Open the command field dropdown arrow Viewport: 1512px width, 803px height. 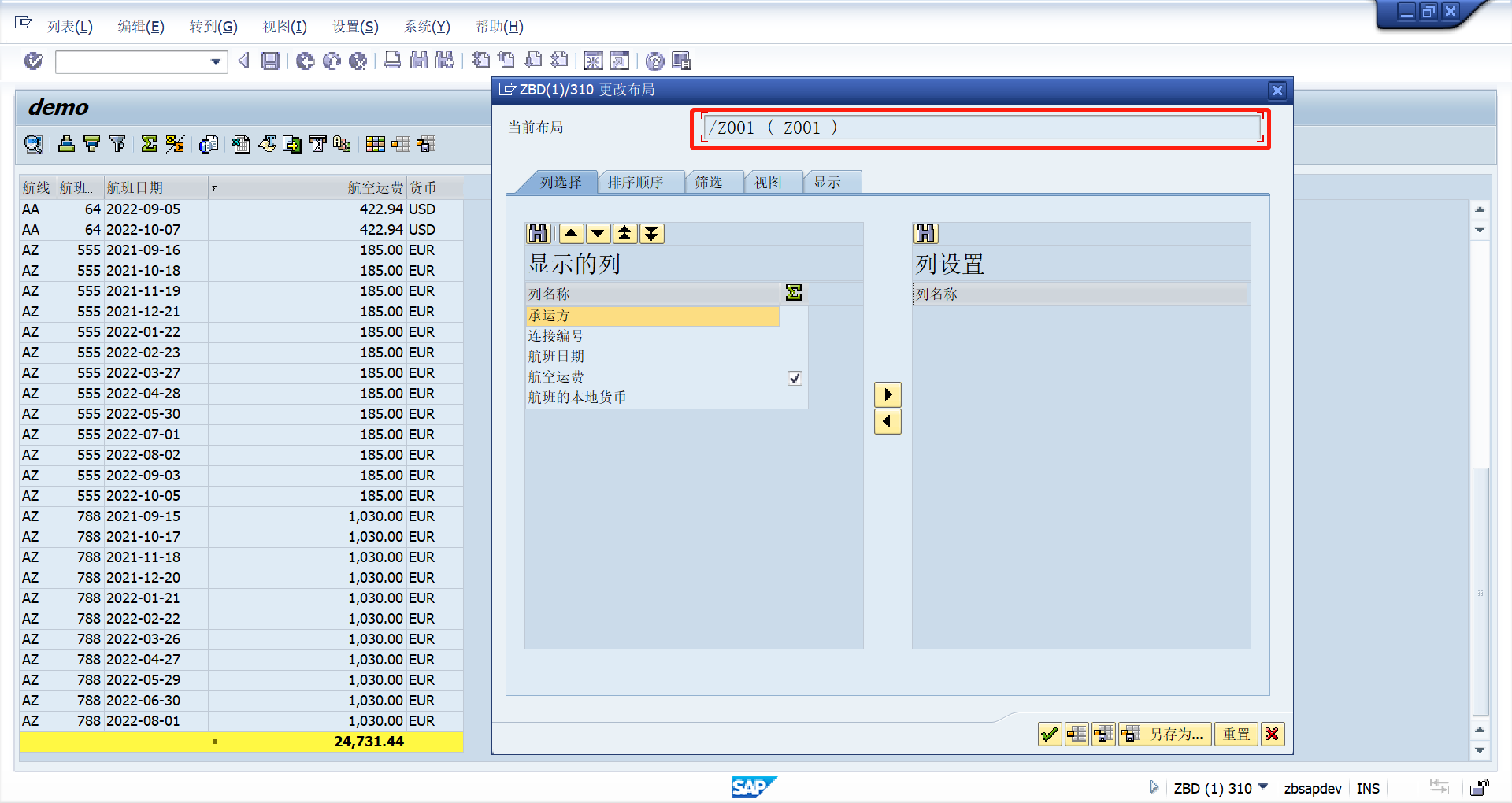(x=214, y=61)
